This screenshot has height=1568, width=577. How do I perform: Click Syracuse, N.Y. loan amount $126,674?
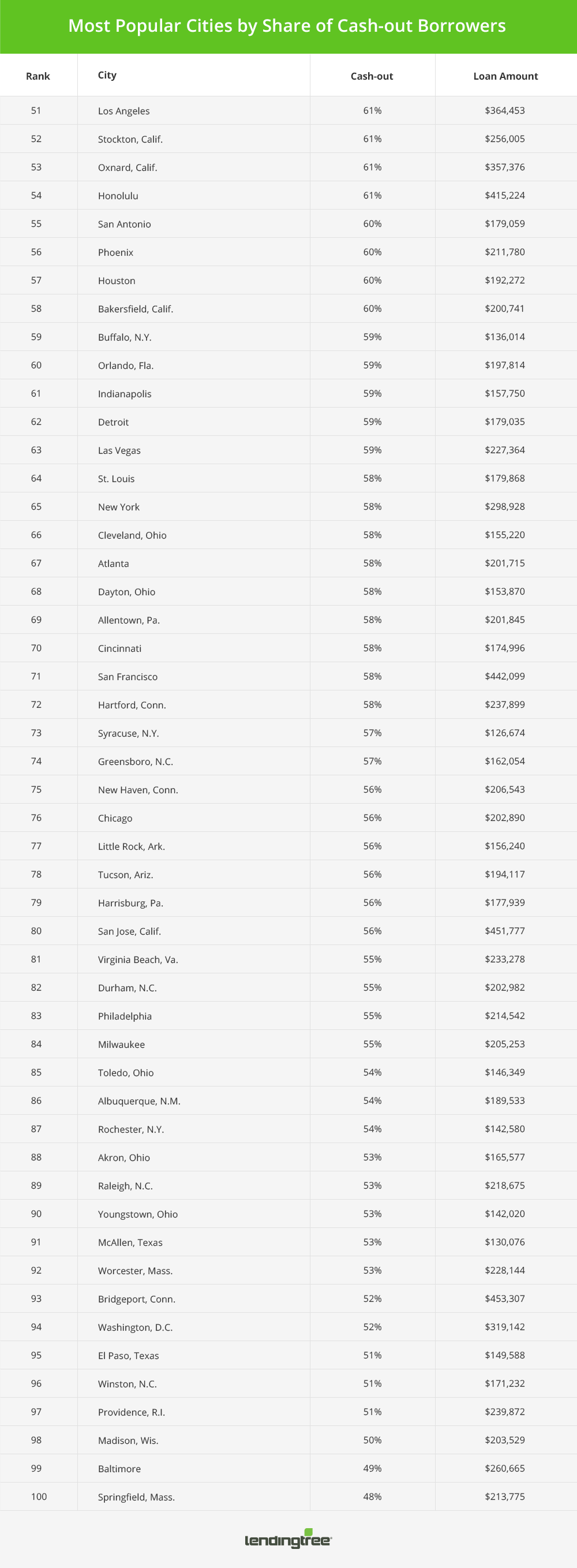tap(504, 733)
